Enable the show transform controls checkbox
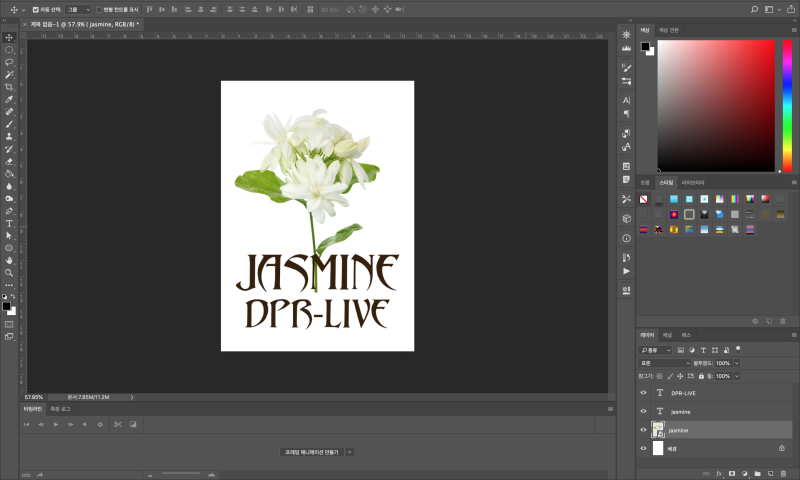This screenshot has height=480, width=800. coord(99,9)
